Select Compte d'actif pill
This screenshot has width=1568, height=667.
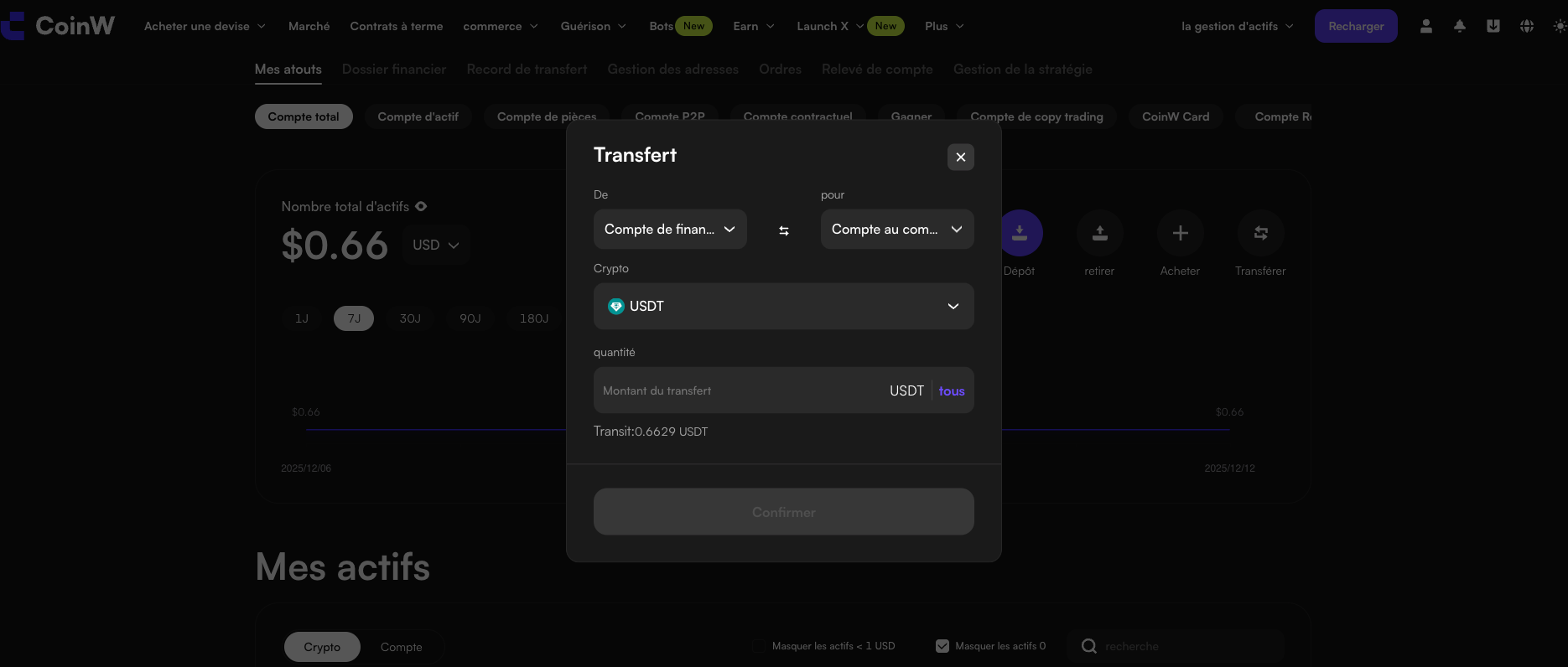coord(418,116)
